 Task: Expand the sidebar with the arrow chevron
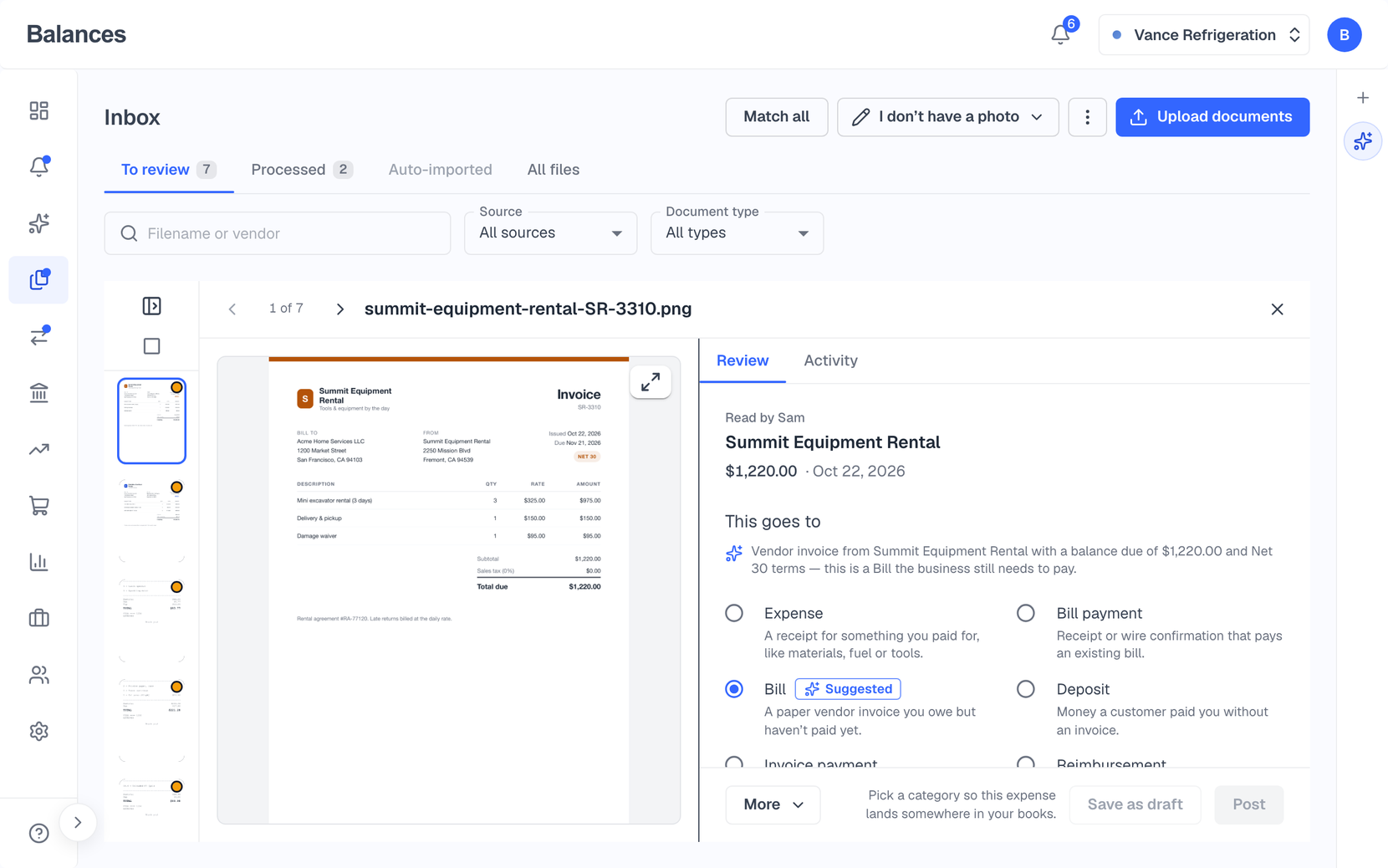coord(78,822)
